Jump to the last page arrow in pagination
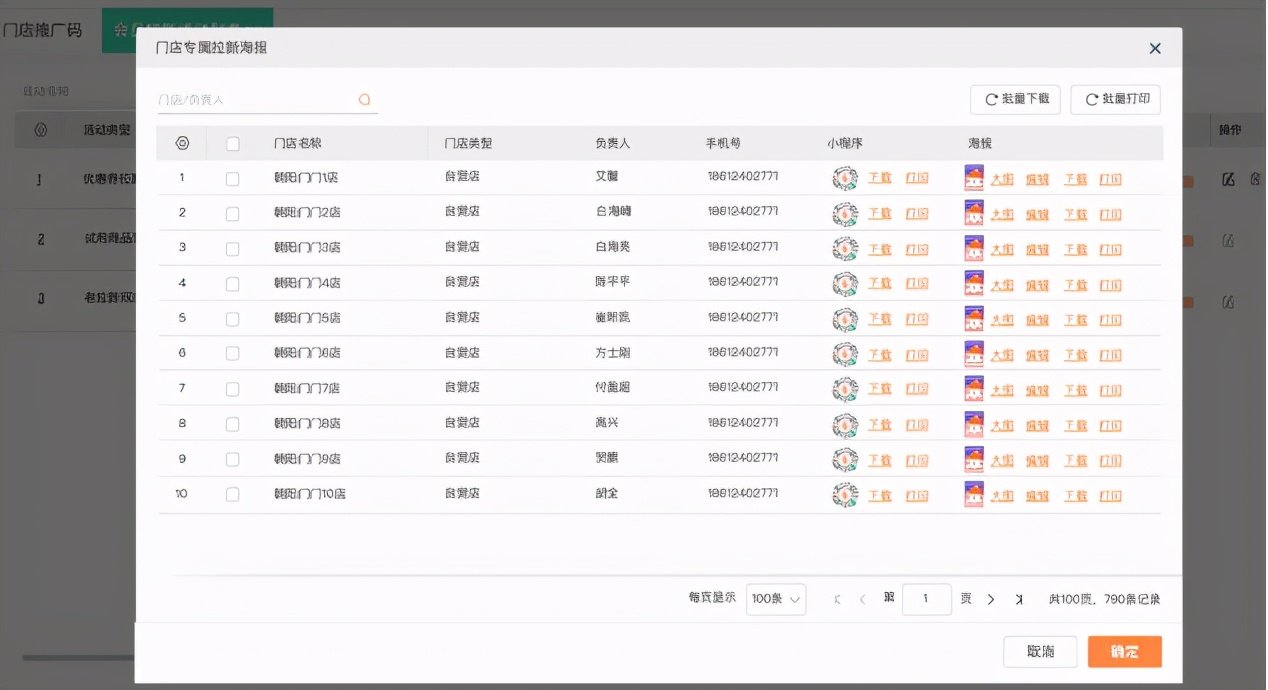The width and height of the screenshot is (1268, 690). pos(1019,599)
